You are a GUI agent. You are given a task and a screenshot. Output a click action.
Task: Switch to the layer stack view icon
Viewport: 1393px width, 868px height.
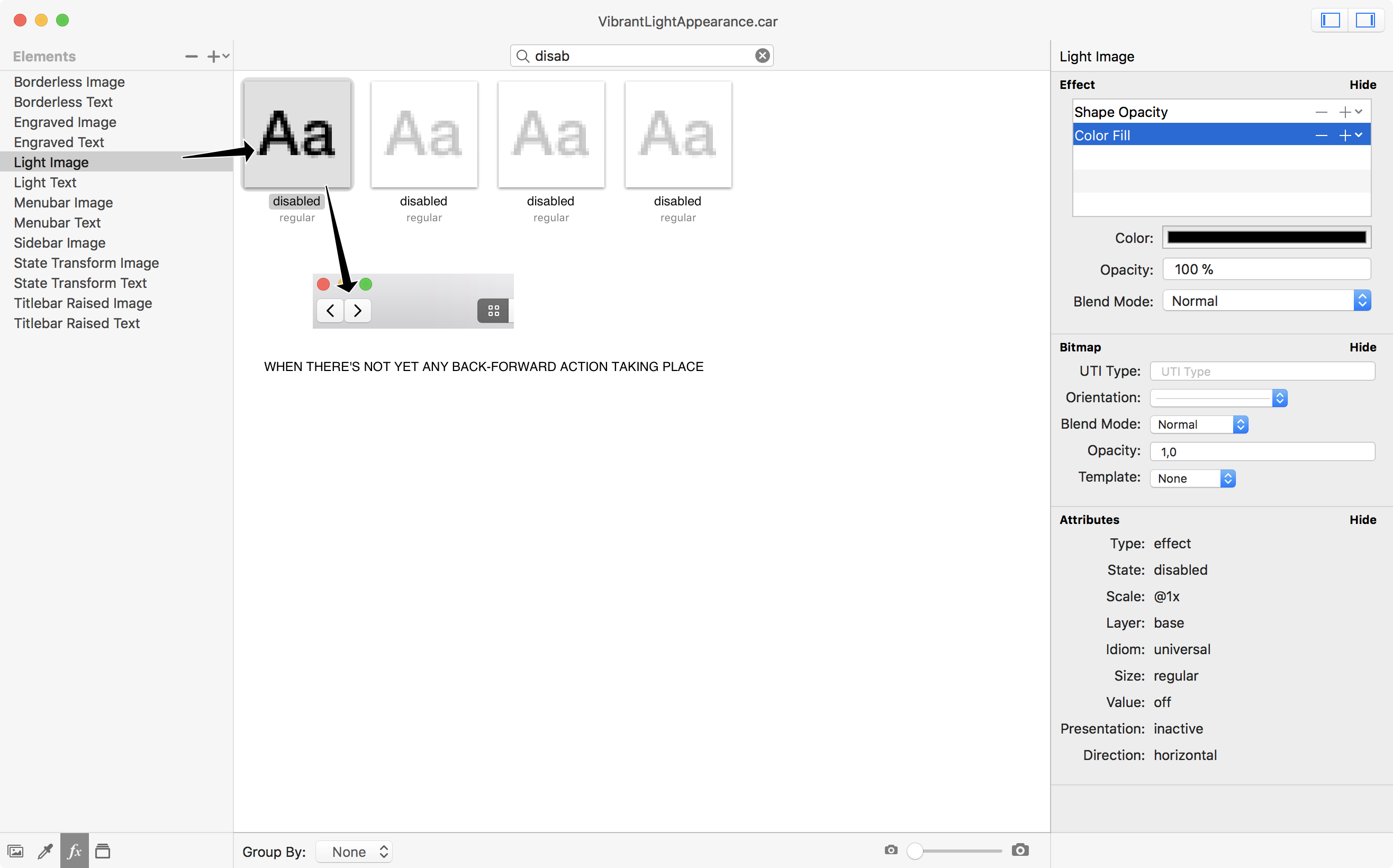[x=103, y=851]
